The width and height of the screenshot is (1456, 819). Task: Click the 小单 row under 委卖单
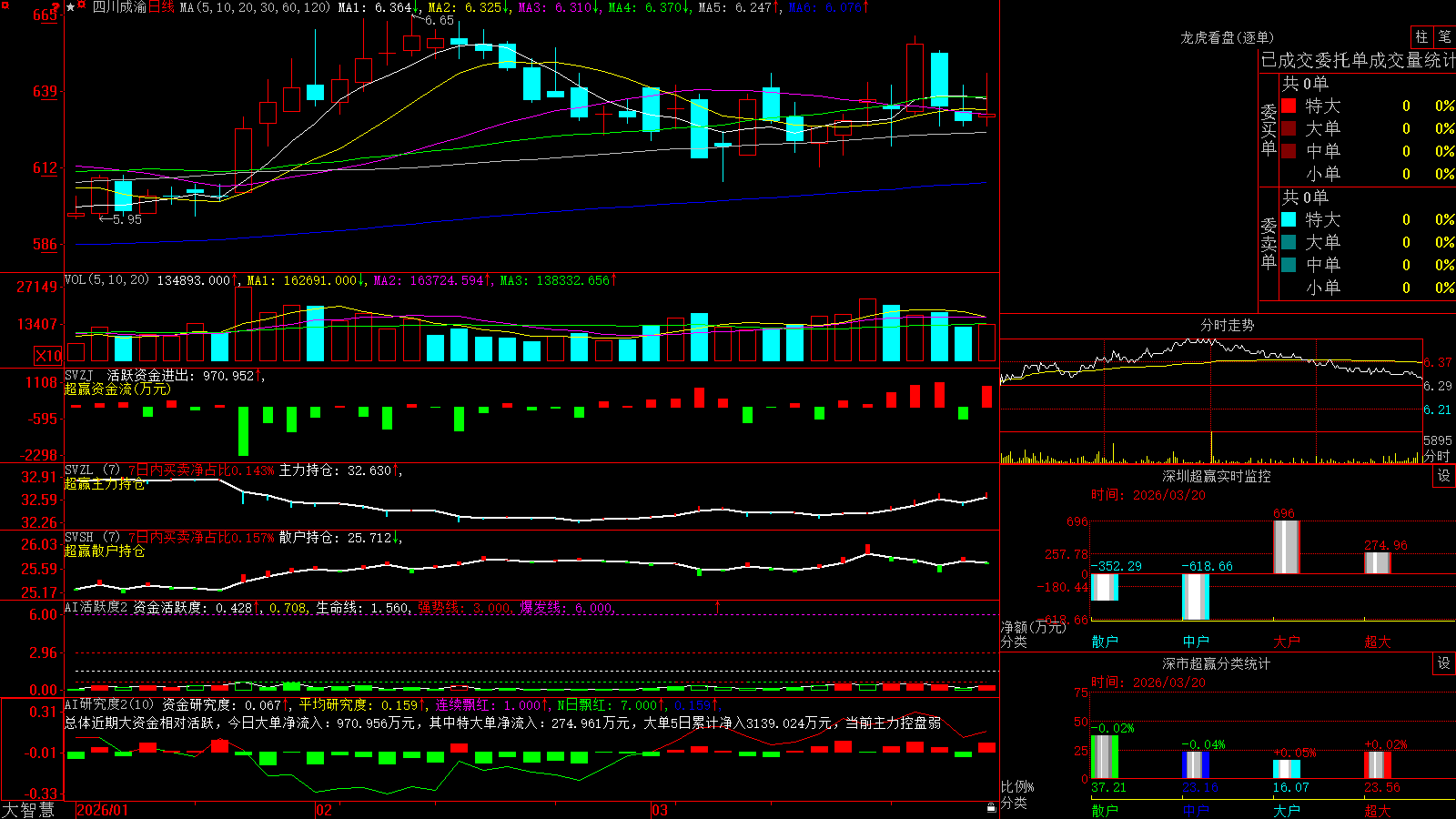pyautogui.click(x=1368, y=288)
